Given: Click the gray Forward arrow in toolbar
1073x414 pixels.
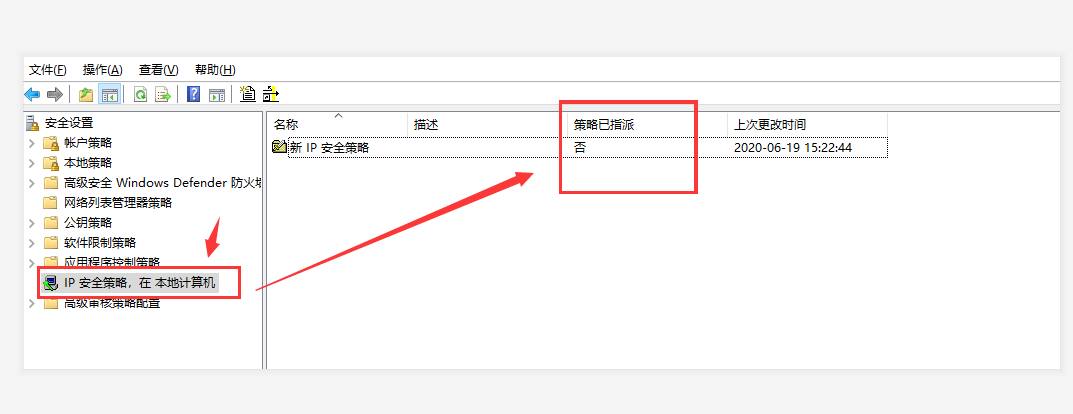Looking at the screenshot, I should point(55,95).
